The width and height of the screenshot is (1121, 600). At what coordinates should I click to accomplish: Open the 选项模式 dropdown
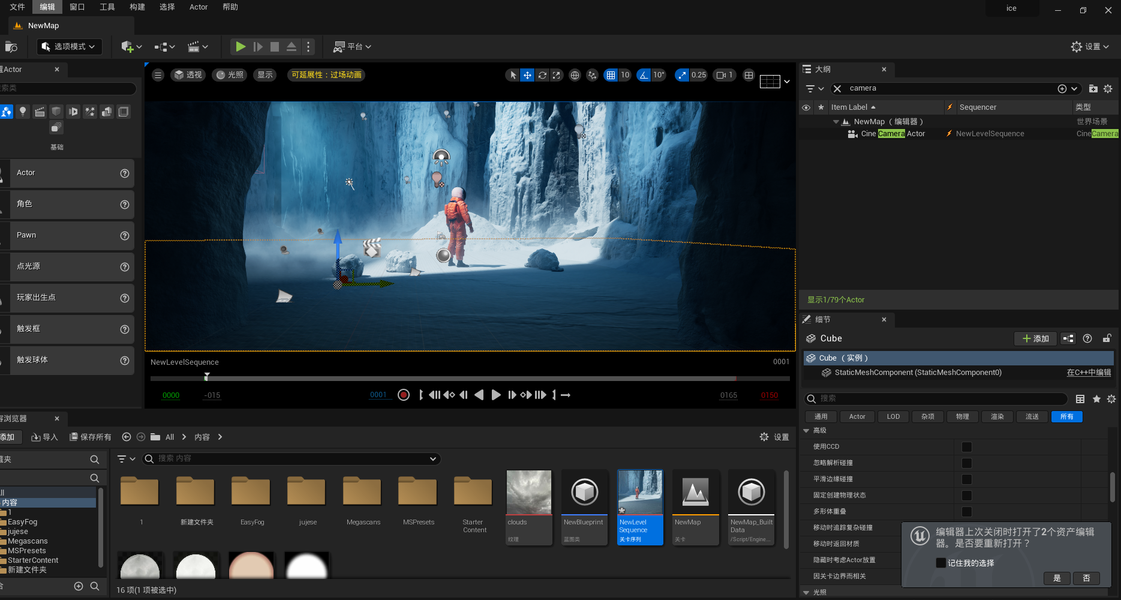pyautogui.click(x=70, y=47)
